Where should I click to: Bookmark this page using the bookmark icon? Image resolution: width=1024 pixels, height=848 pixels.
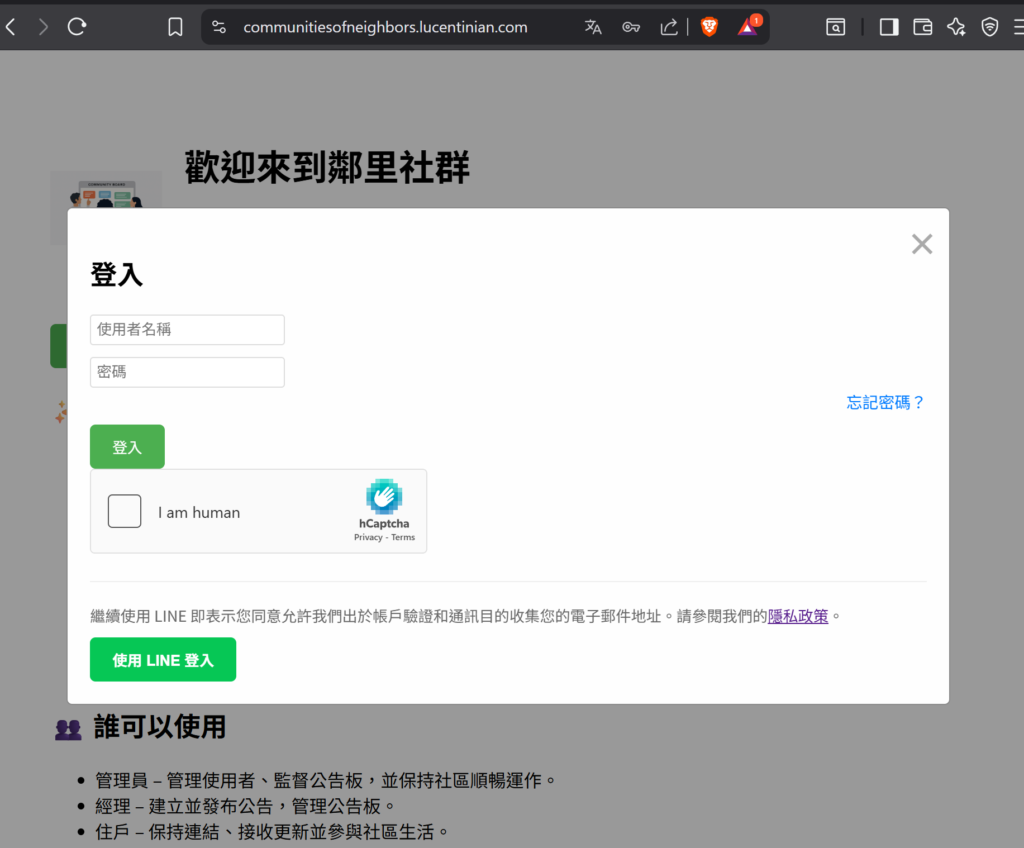pos(175,27)
